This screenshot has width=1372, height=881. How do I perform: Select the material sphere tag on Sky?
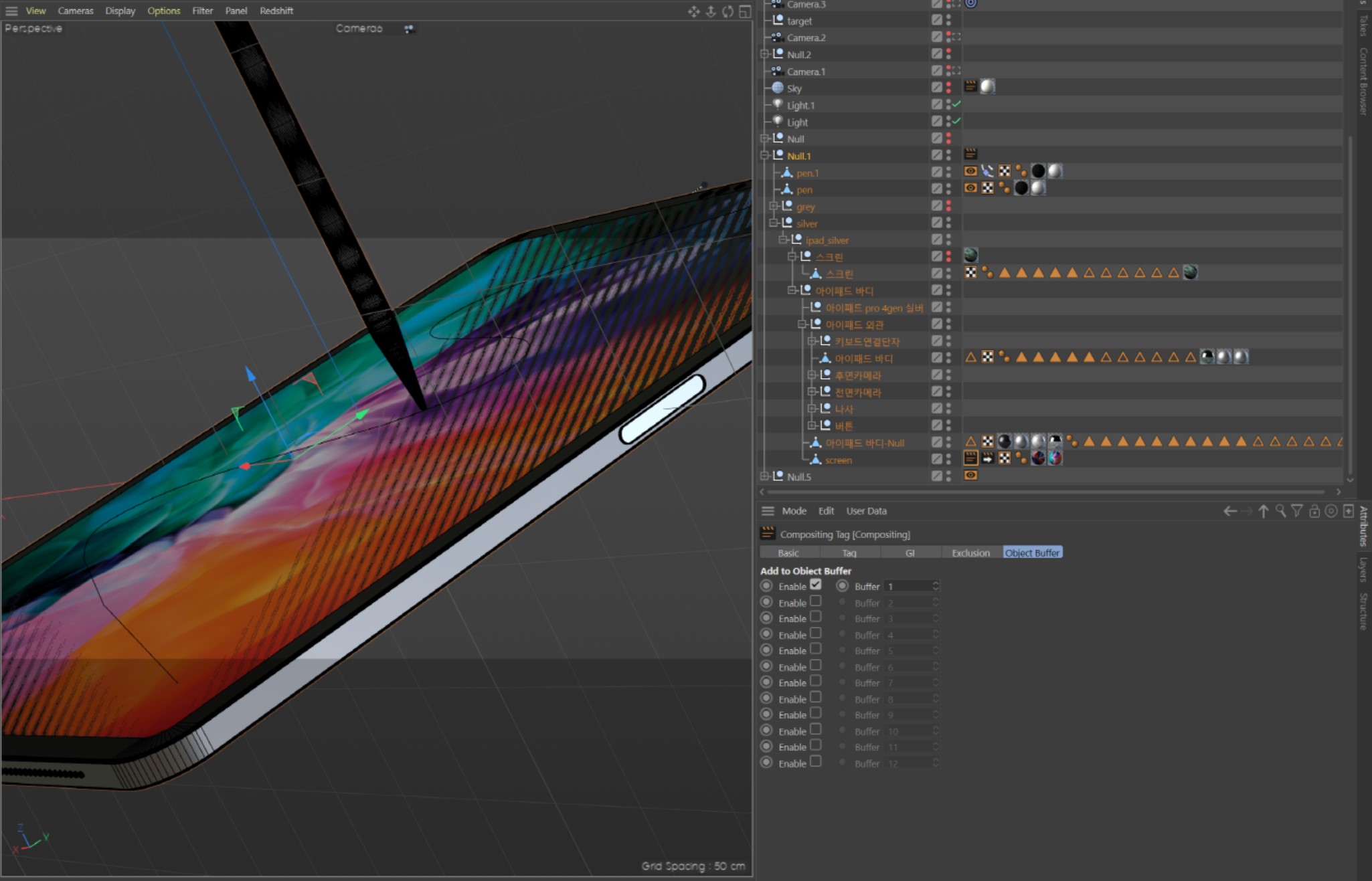point(987,86)
